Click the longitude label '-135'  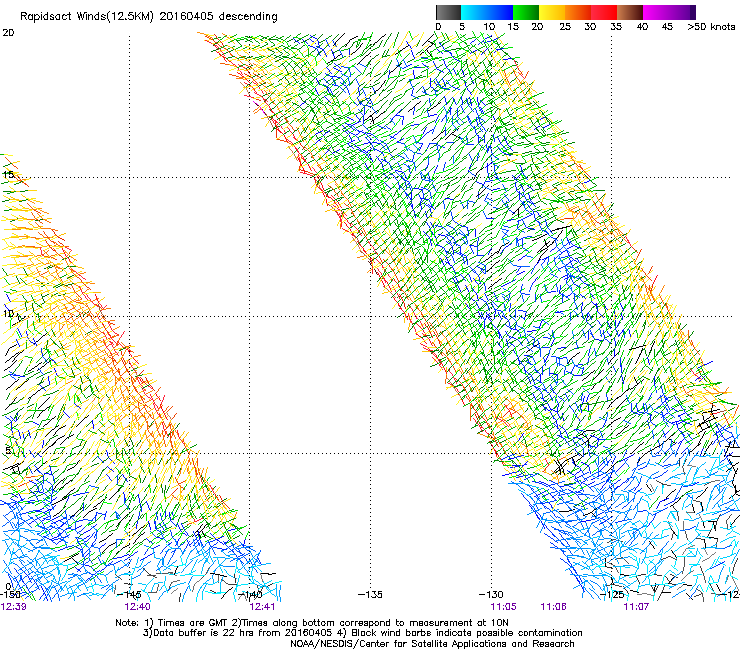pyautogui.click(x=370, y=594)
